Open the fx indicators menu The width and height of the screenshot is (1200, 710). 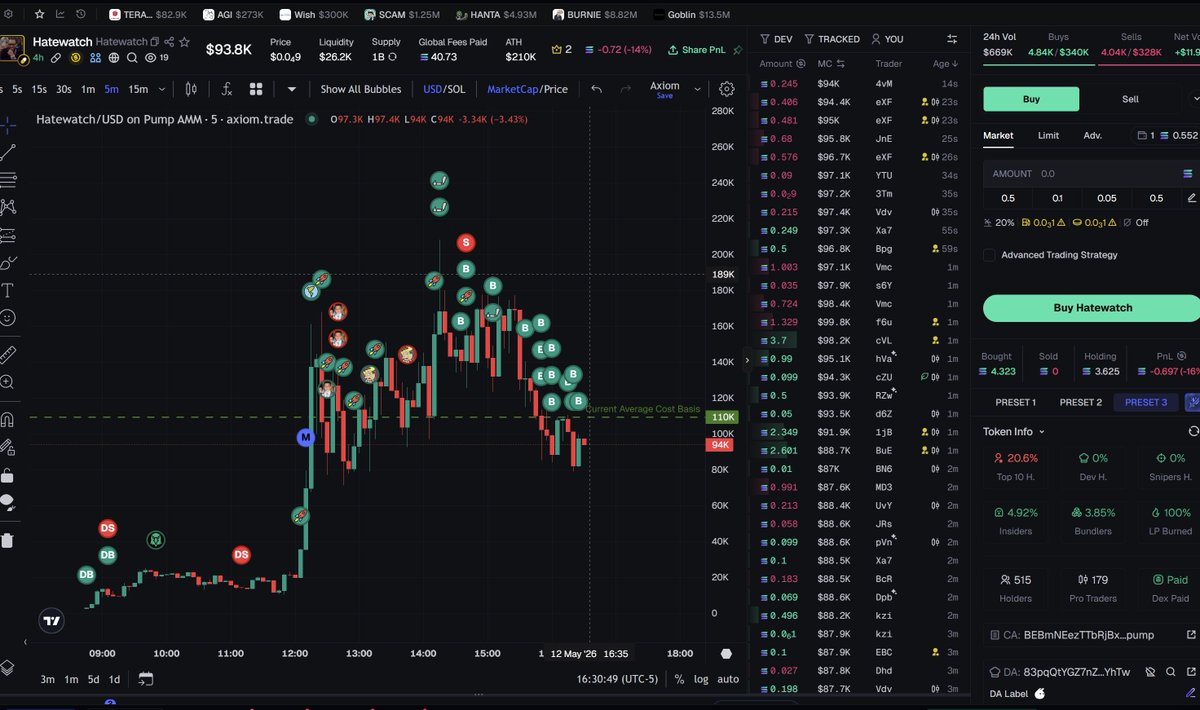click(x=227, y=89)
